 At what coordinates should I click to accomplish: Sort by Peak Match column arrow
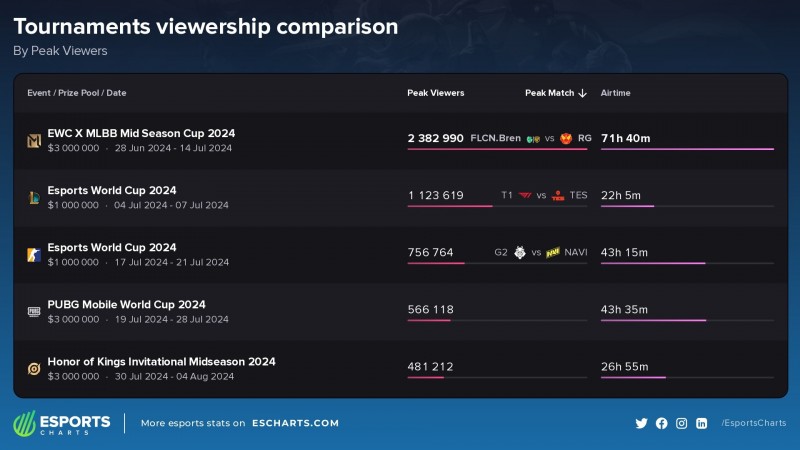[x=582, y=93]
